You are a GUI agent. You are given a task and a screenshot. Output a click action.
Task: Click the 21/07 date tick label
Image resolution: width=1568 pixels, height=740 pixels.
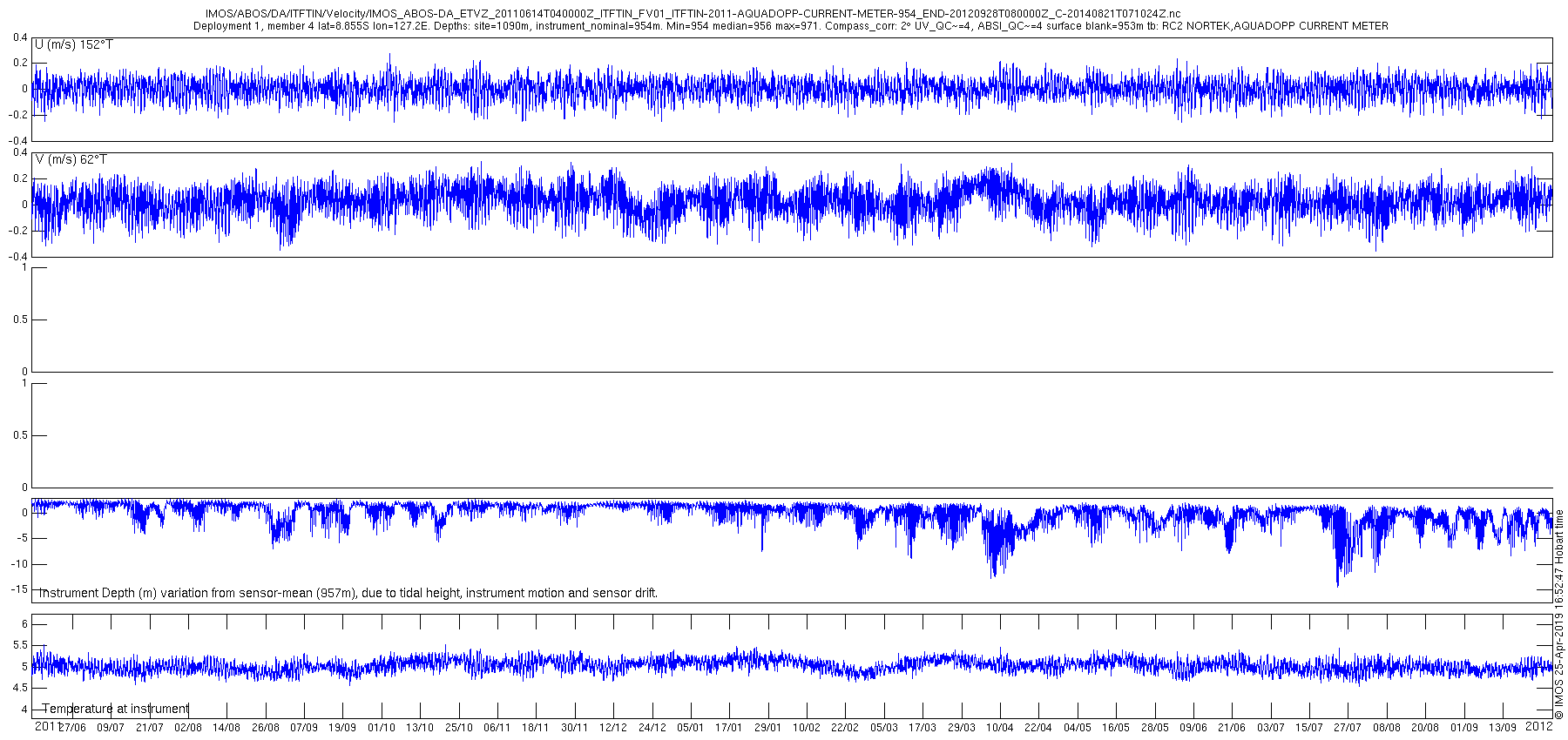pos(150,728)
